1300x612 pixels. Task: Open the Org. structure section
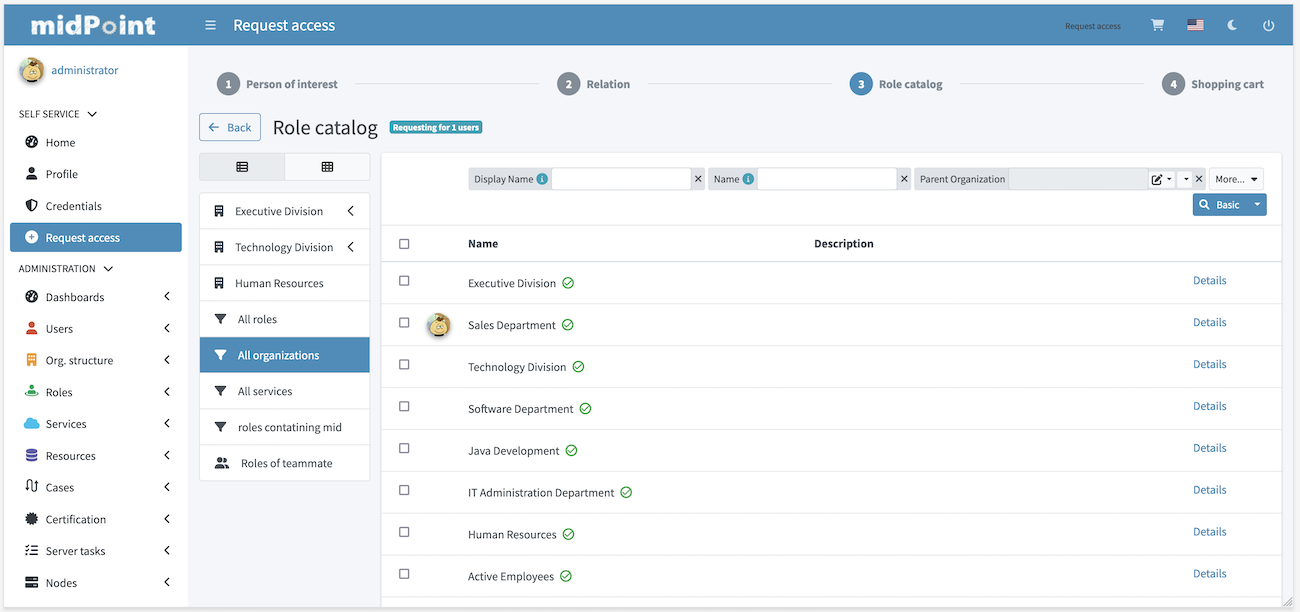80,359
